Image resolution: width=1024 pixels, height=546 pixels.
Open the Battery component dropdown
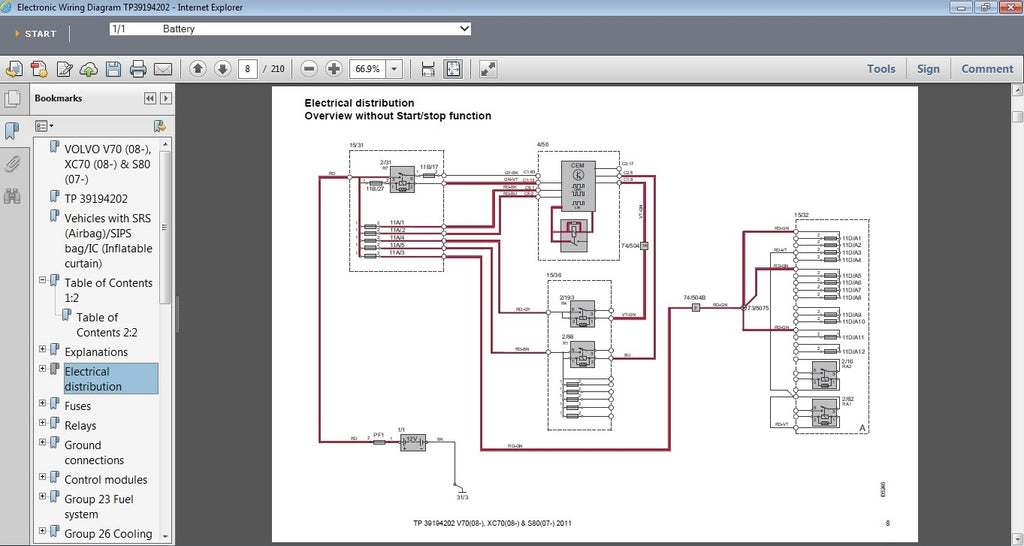[290, 29]
